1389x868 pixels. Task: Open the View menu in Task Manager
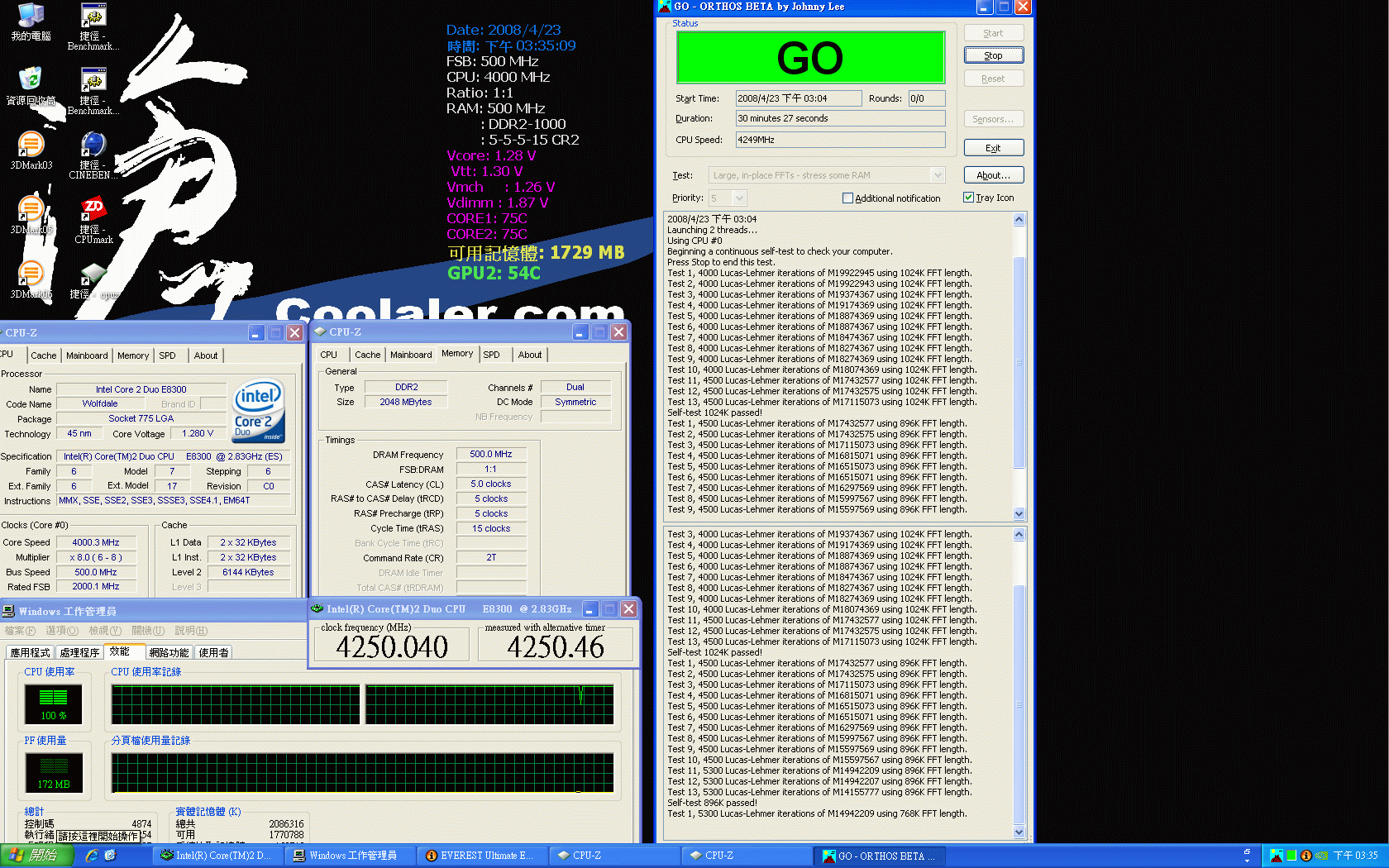coord(105,631)
